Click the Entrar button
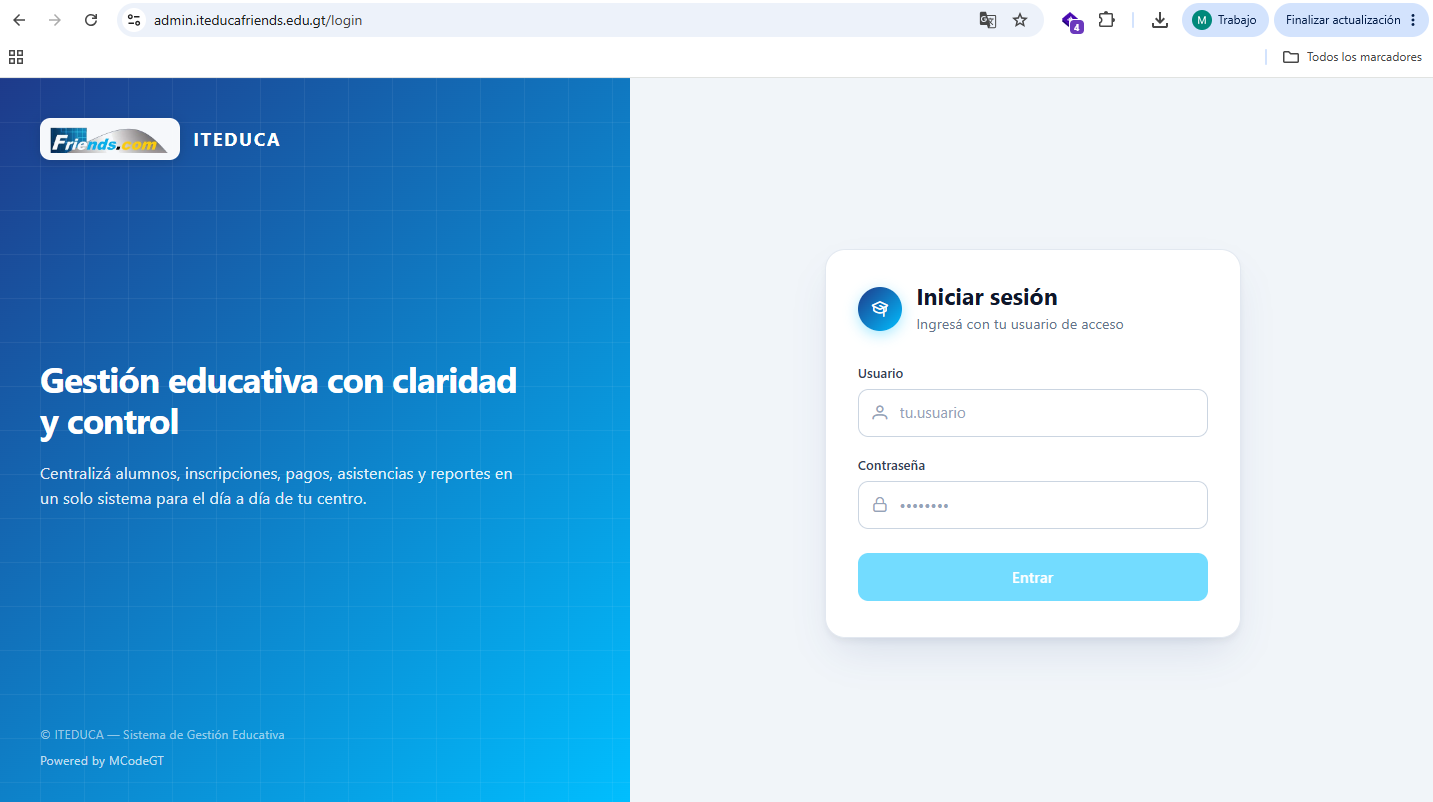Image resolution: width=1433 pixels, height=802 pixels. (1033, 577)
